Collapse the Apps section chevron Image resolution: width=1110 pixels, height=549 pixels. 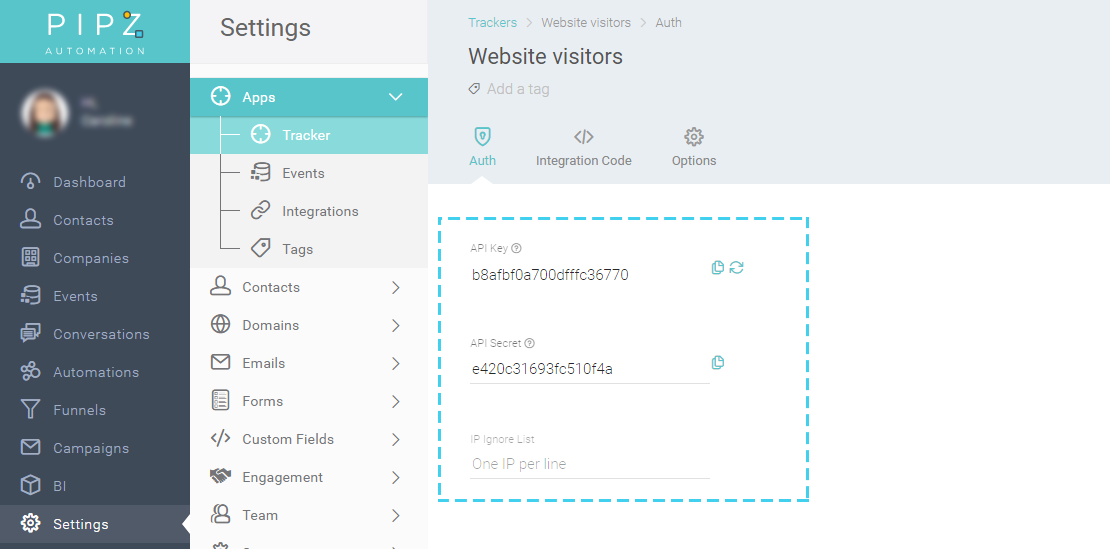(x=396, y=97)
